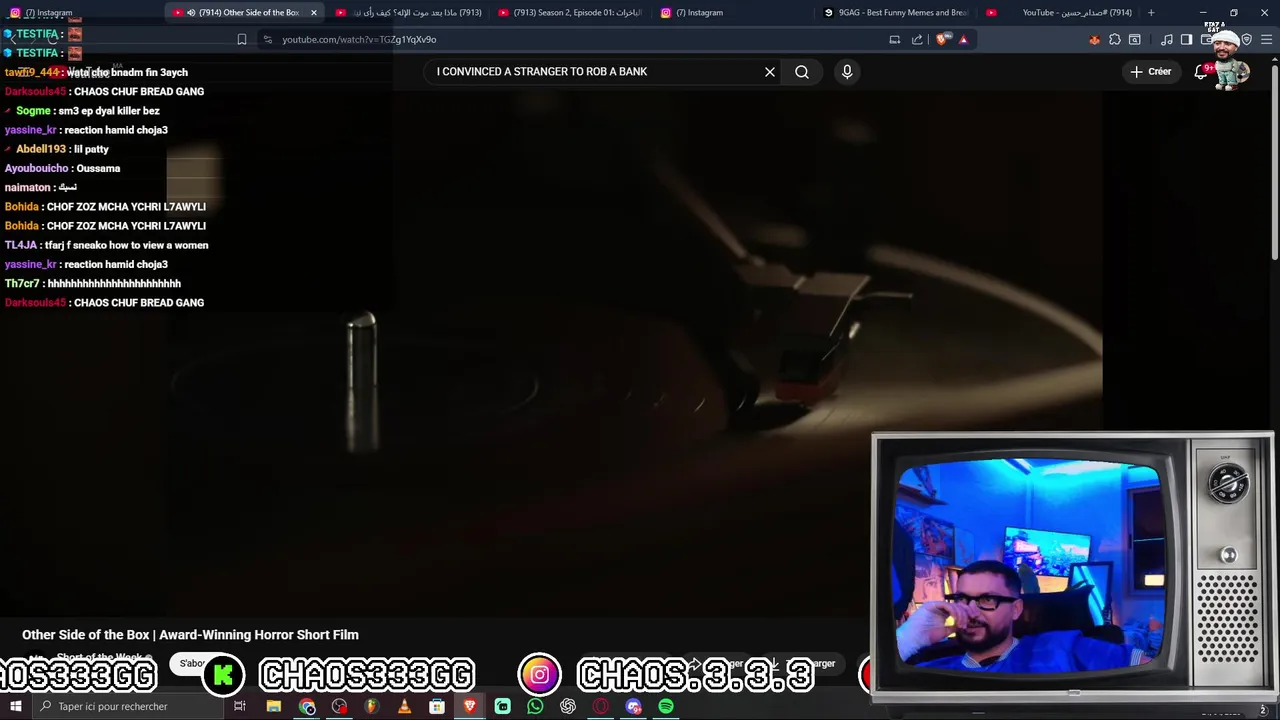Click the TL4JA chat message
The height and width of the screenshot is (720, 1280).
(x=107, y=245)
